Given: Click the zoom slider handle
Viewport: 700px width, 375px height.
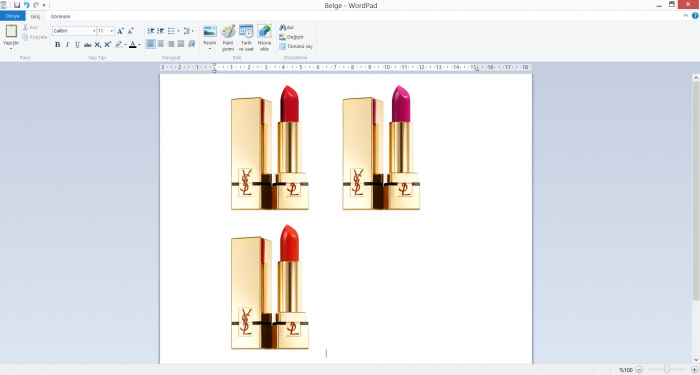Looking at the screenshot, I should [x=667, y=370].
